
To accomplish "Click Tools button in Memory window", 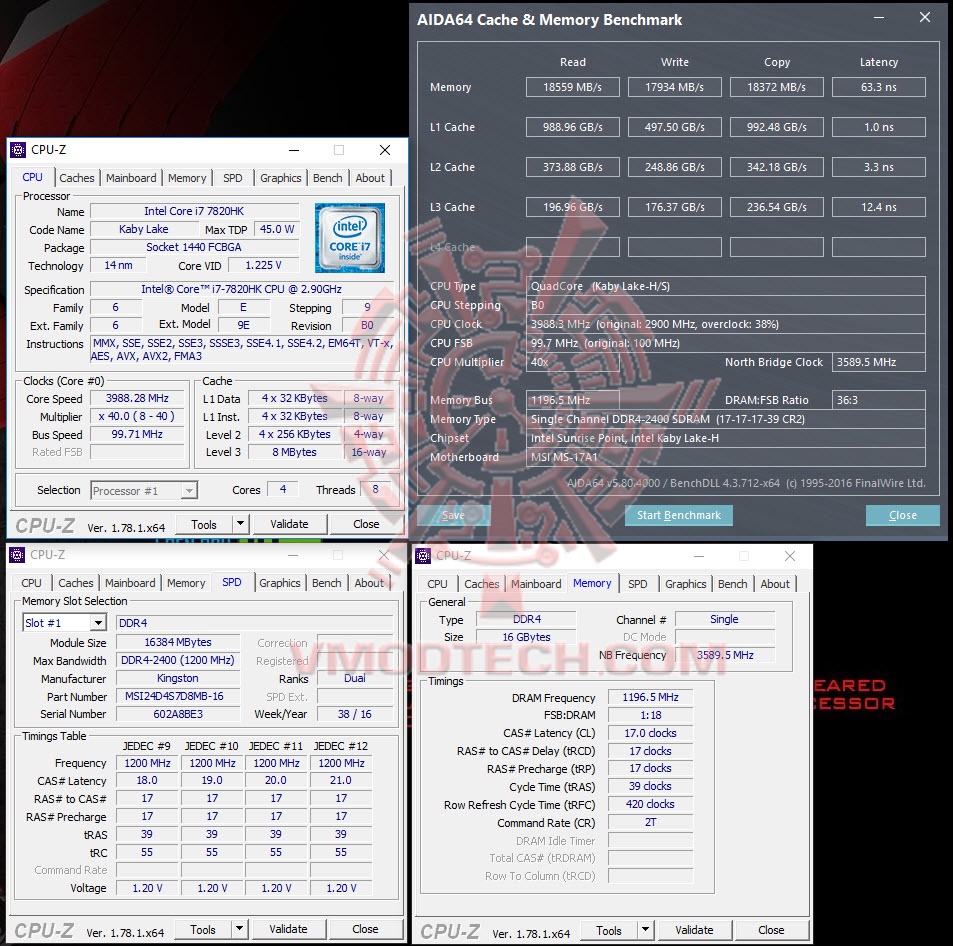I will pyautogui.click(x=609, y=930).
